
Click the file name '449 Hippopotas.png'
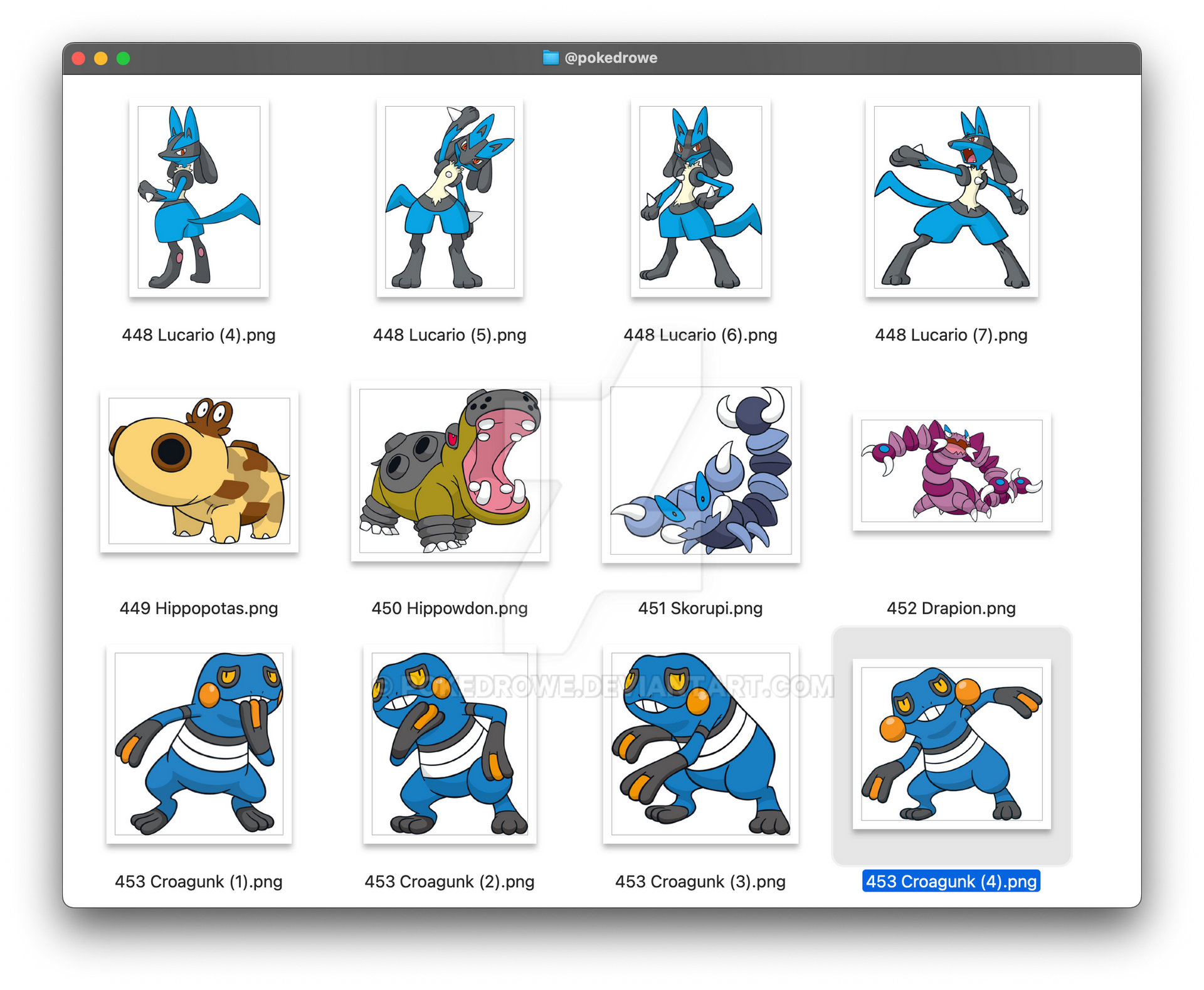pos(199,609)
